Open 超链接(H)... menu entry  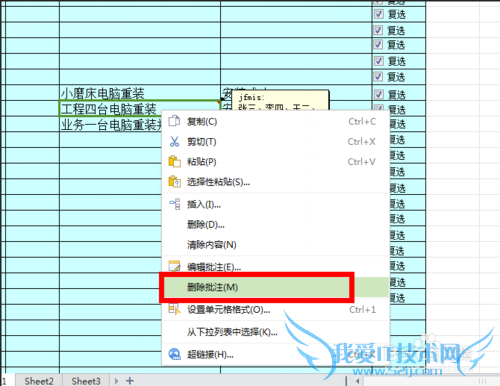(x=276, y=354)
